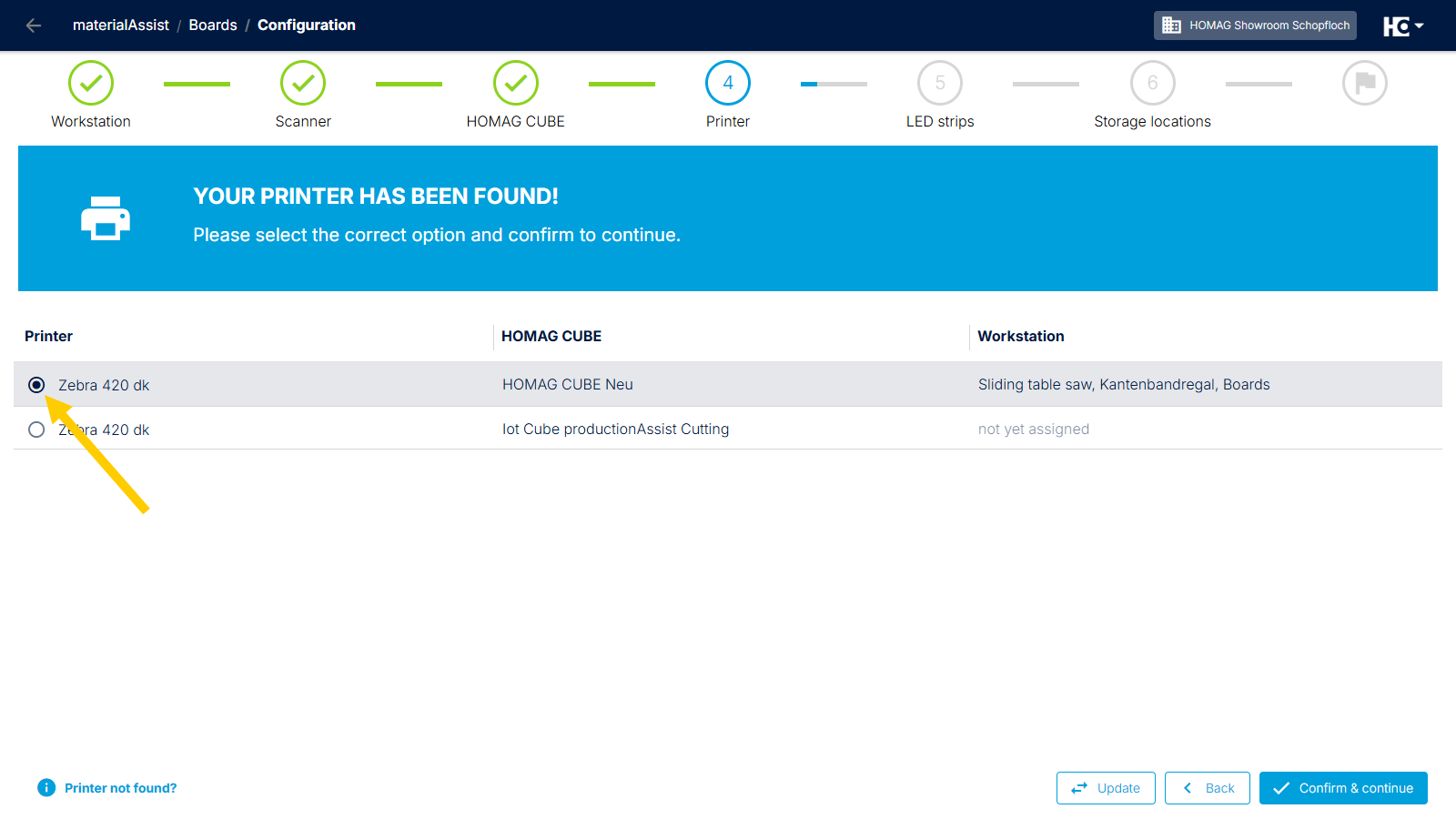This screenshot has height=819, width=1456.
Task: Click the Storage locations step 6 circle
Action: (1153, 83)
